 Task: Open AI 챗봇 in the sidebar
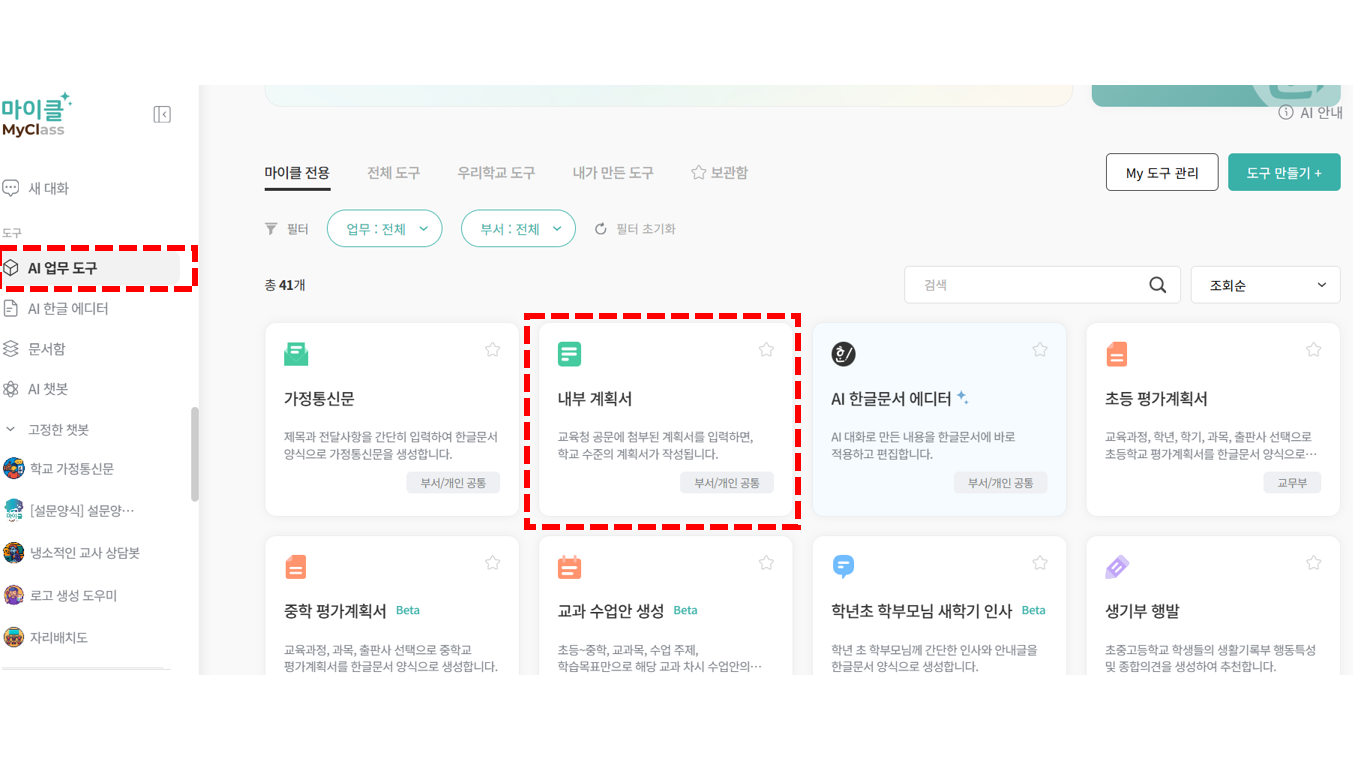coord(47,389)
